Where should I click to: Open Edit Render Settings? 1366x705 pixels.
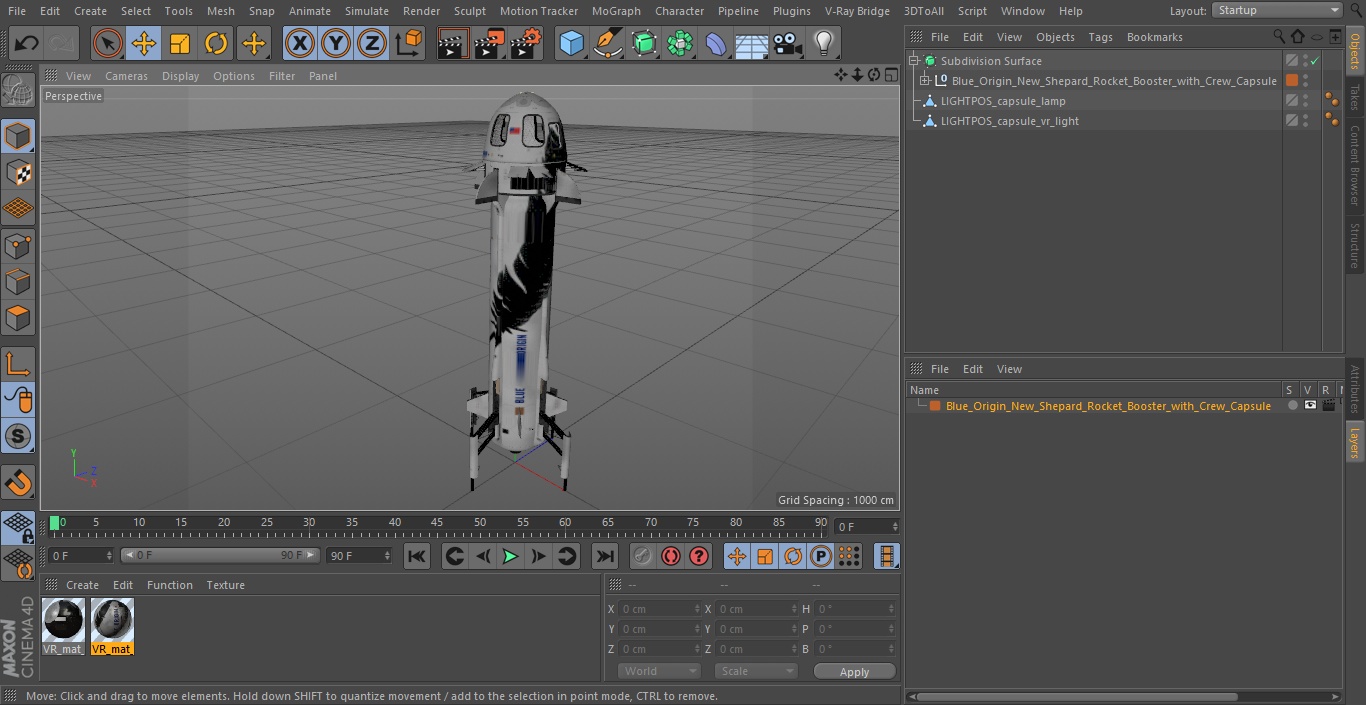pos(525,43)
